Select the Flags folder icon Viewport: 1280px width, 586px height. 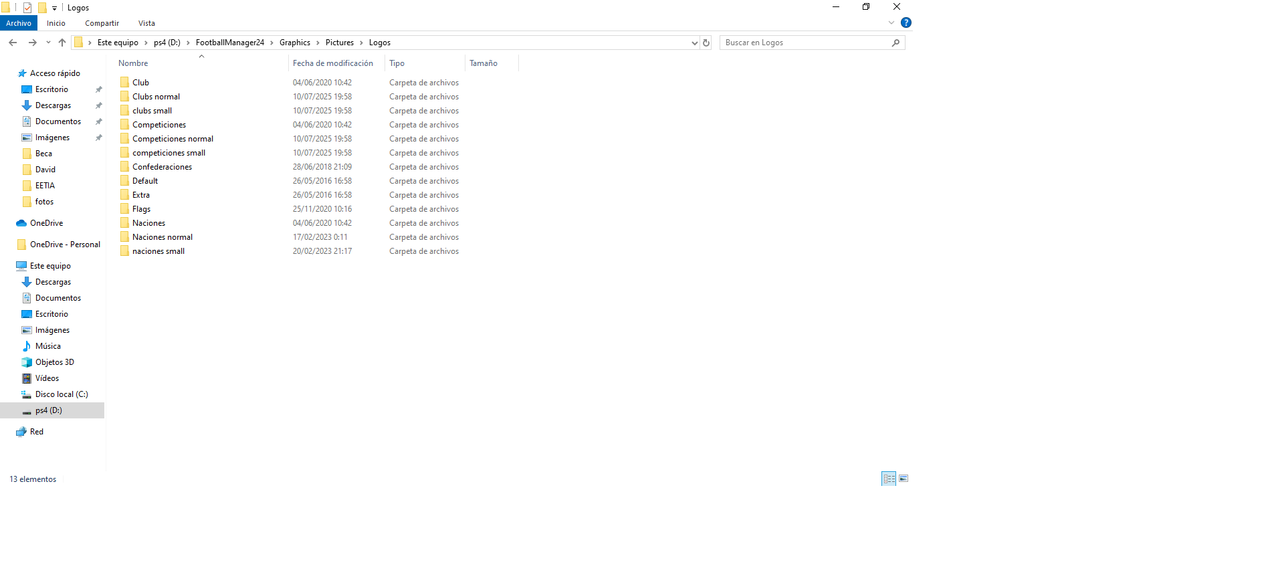(125, 209)
